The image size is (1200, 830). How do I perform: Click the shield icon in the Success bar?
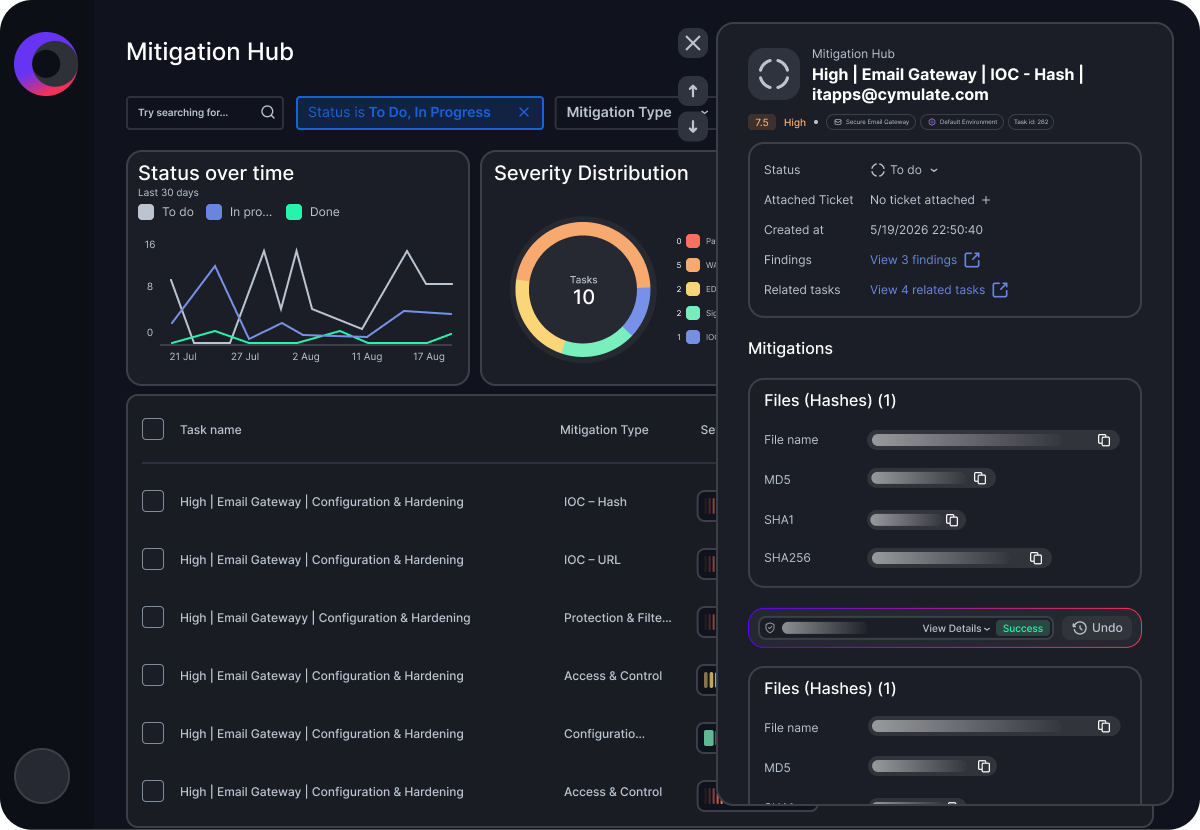coord(770,629)
